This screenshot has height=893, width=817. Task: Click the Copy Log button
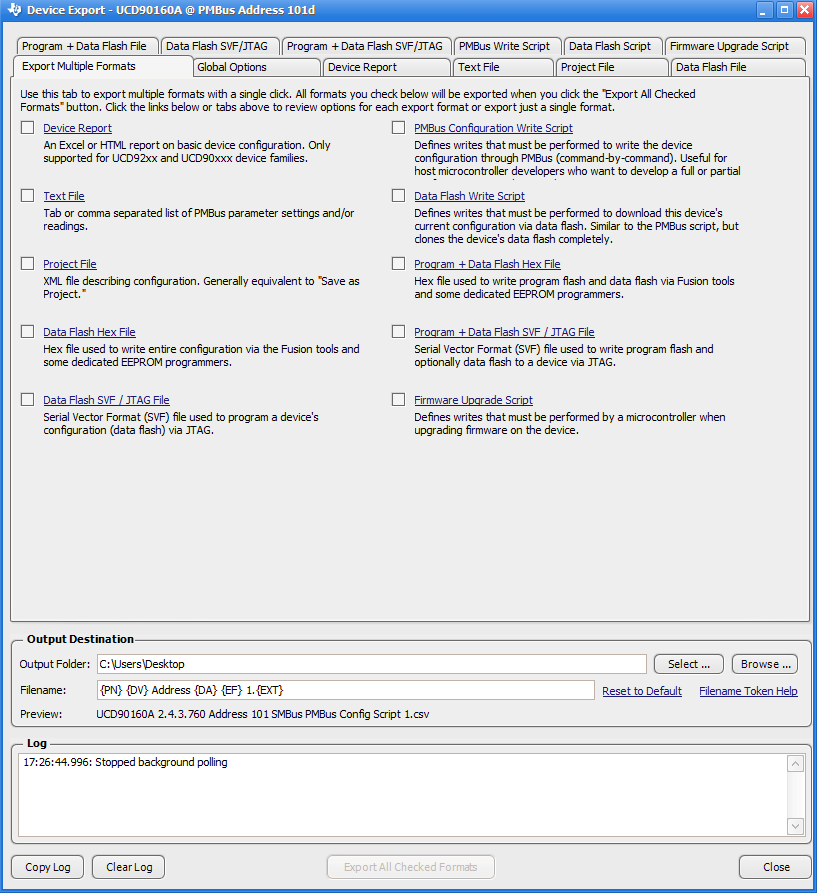tap(47, 866)
